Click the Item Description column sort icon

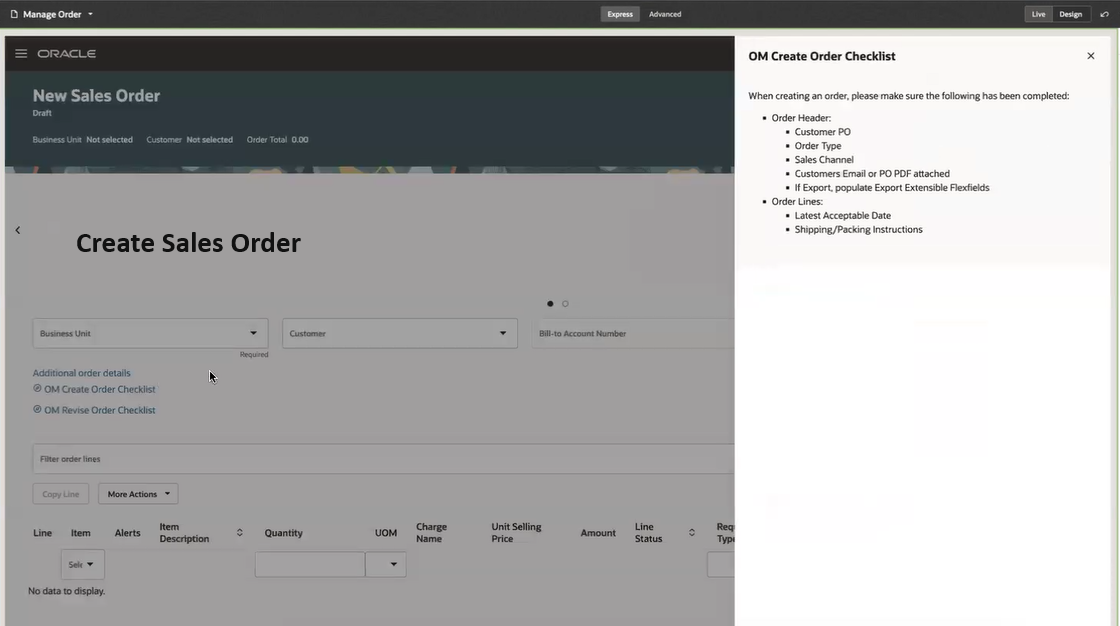(239, 532)
